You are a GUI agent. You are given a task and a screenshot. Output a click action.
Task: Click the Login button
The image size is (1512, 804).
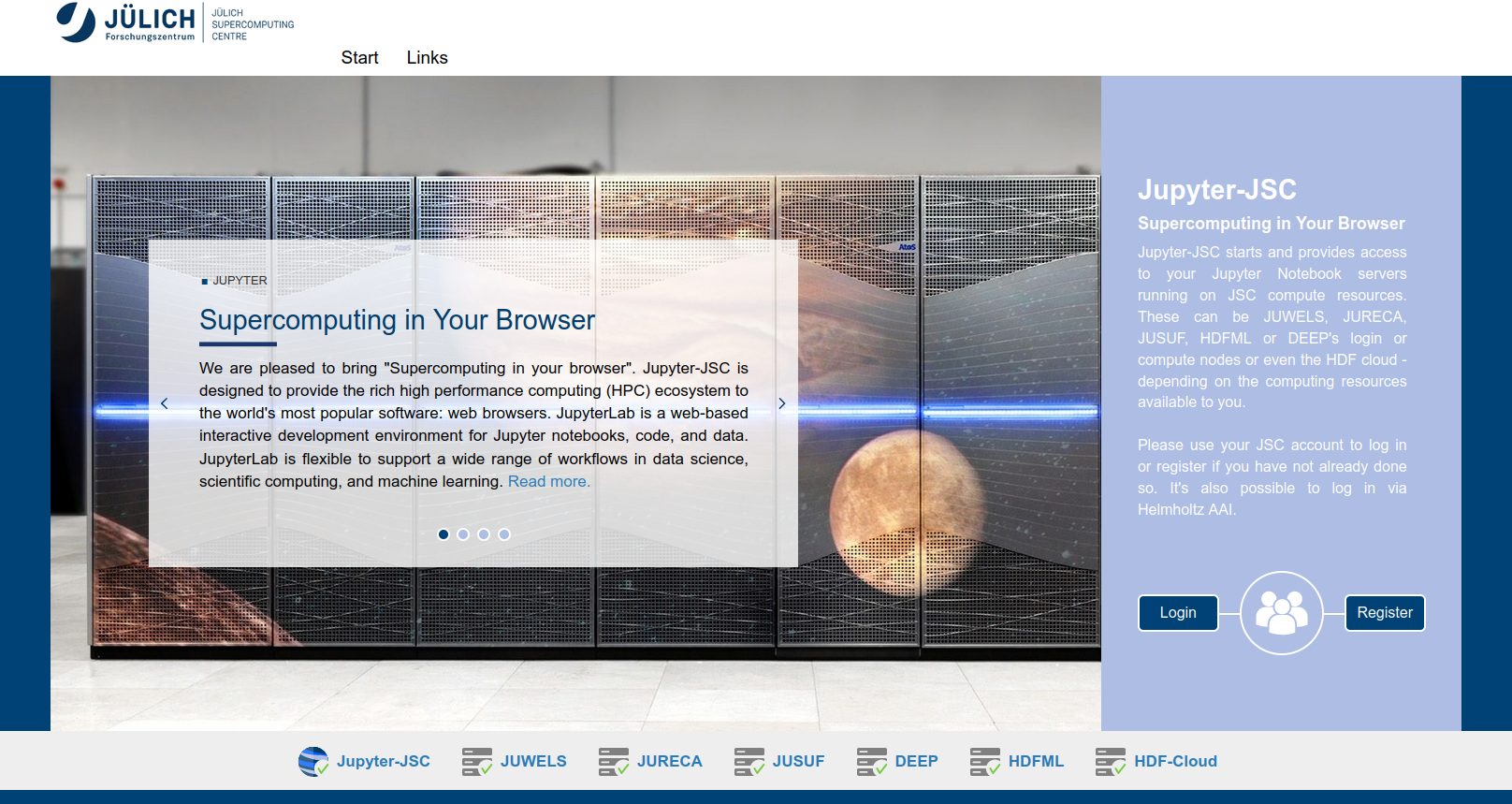(x=1178, y=613)
